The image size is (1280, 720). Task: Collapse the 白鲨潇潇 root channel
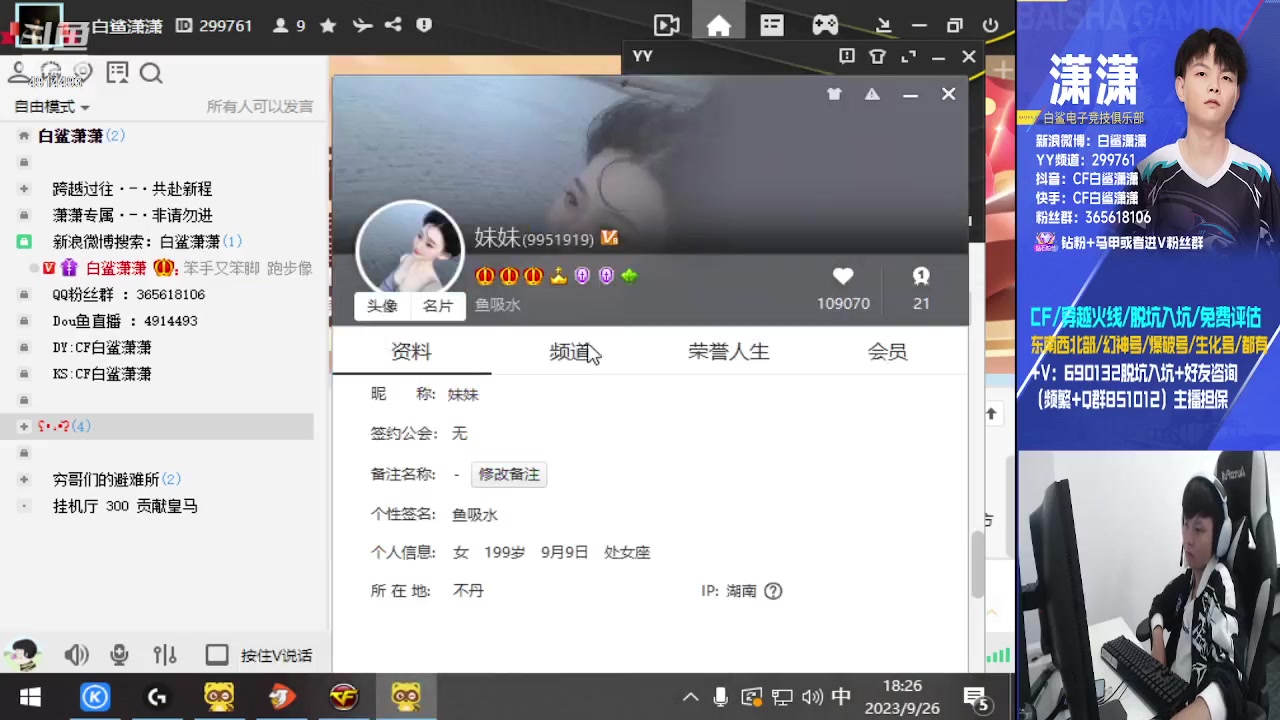24,136
